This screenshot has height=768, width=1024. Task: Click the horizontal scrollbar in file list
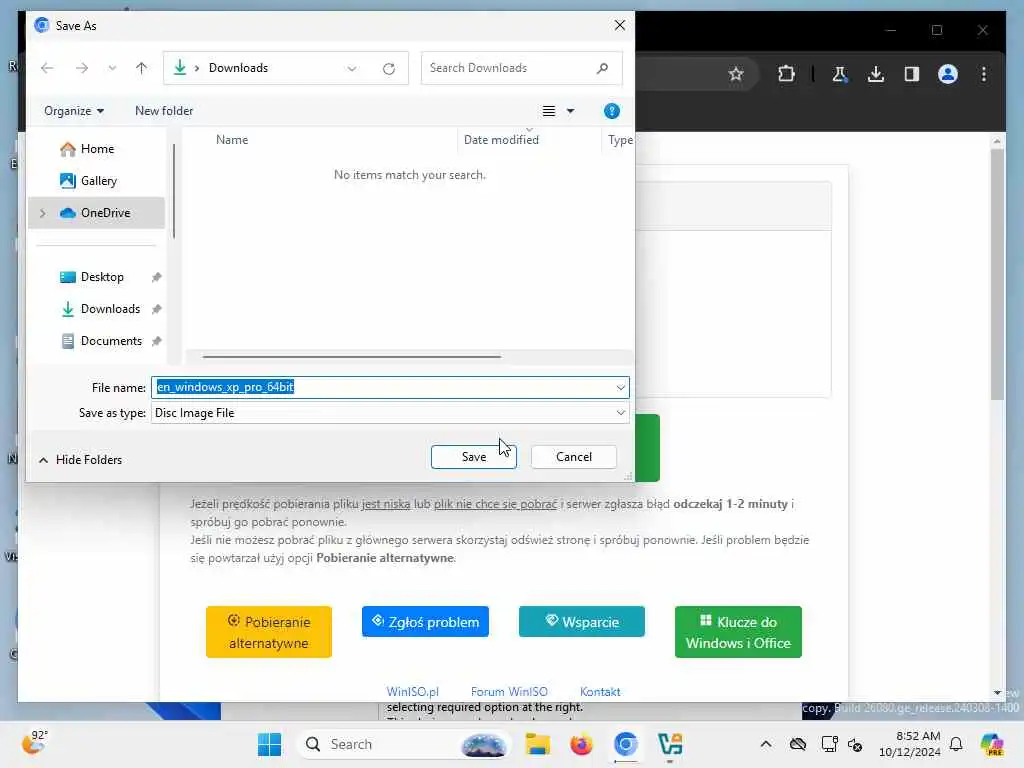(351, 357)
